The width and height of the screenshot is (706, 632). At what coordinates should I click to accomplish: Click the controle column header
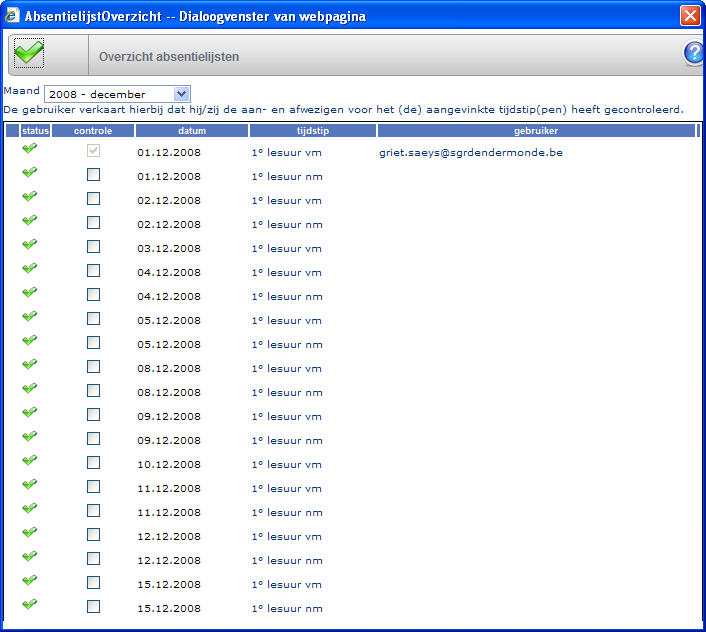coord(93,131)
